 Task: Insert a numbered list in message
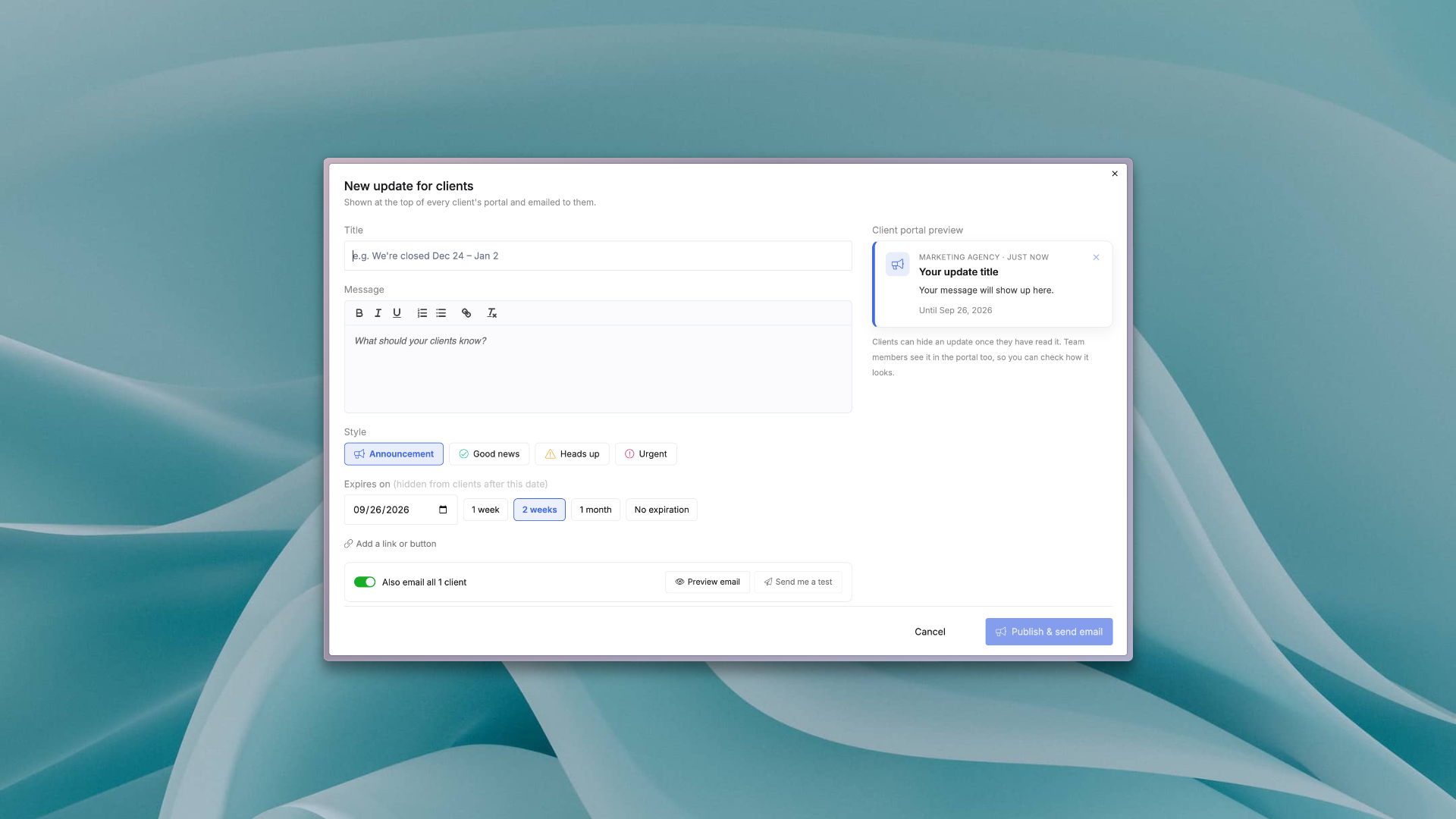point(422,313)
